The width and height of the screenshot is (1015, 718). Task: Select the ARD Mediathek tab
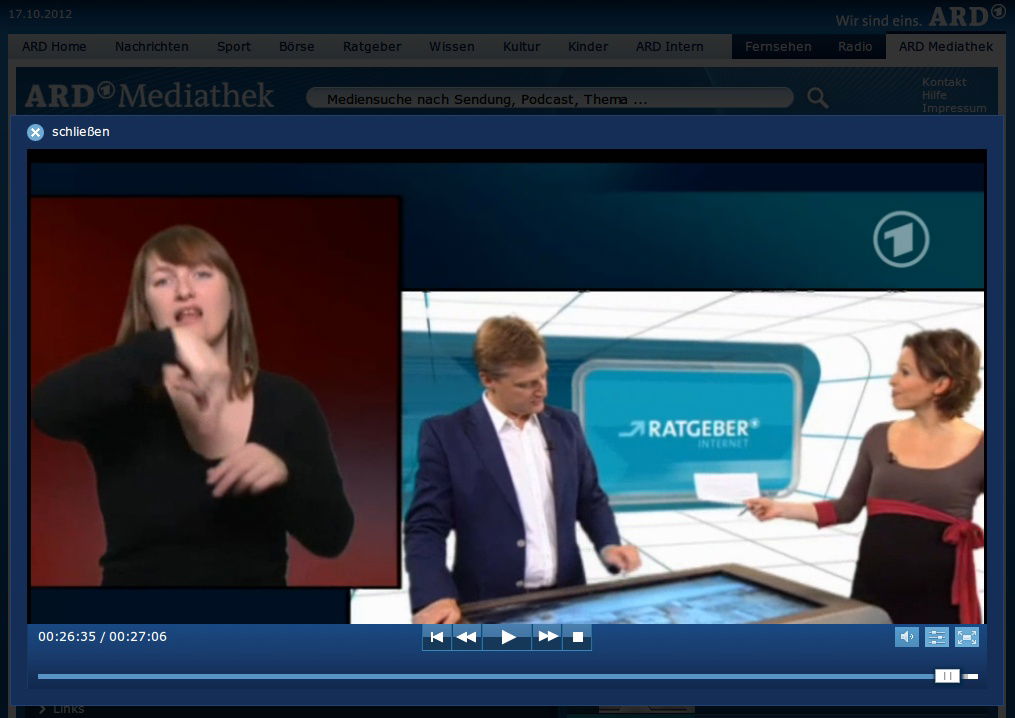pos(946,47)
